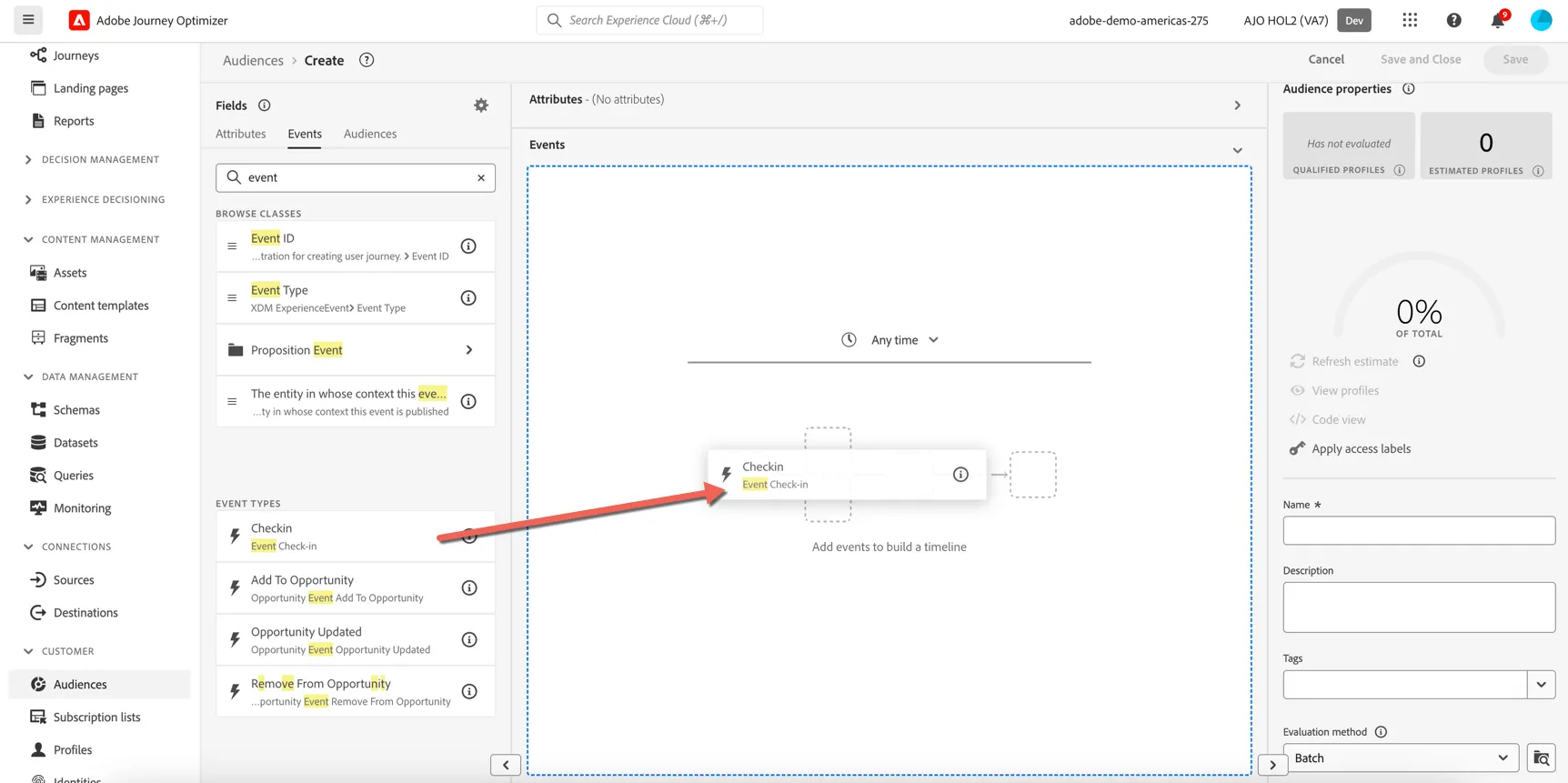The height and width of the screenshot is (783, 1568).
Task: View notifications bell
Action: point(1497,20)
